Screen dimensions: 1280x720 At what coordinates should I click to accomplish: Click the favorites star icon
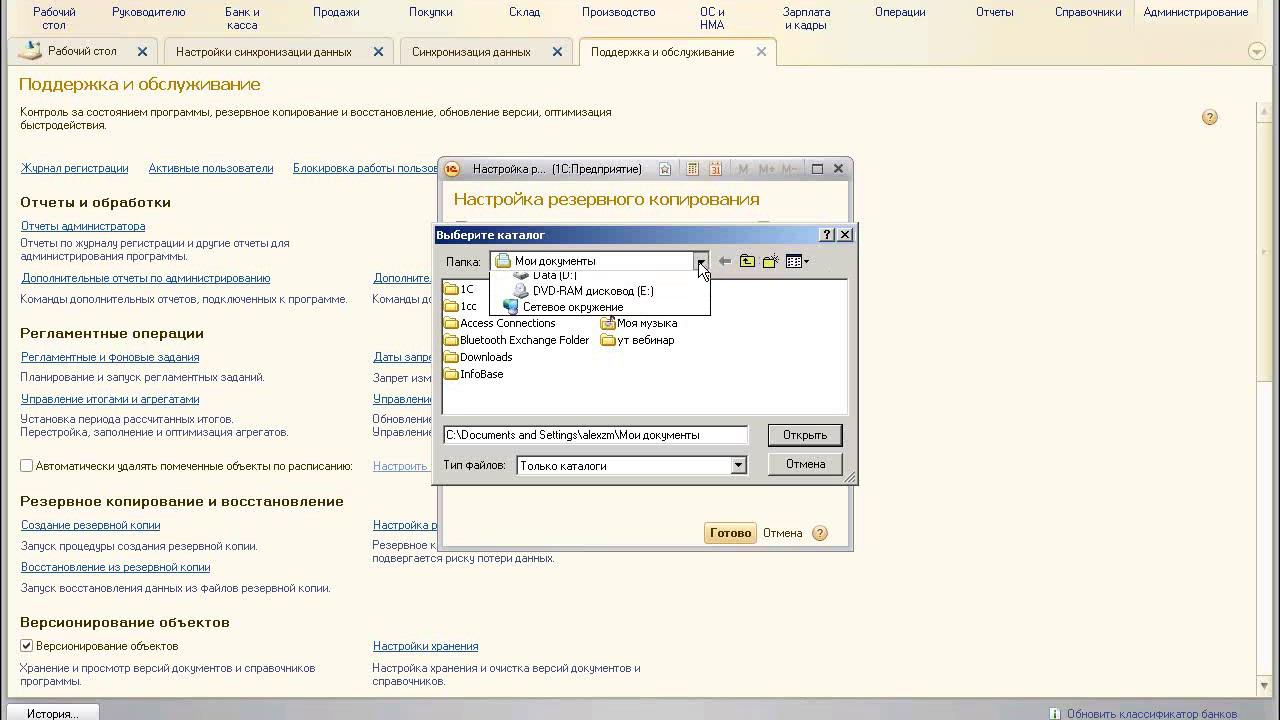click(x=665, y=169)
